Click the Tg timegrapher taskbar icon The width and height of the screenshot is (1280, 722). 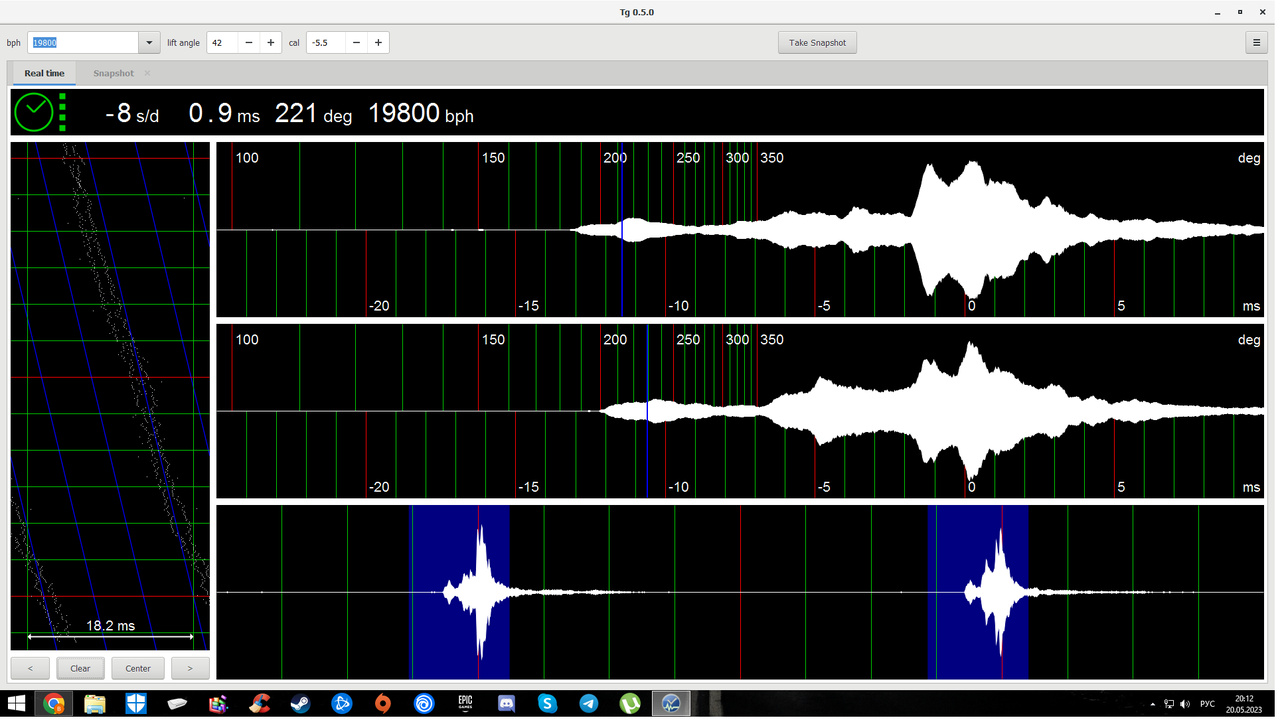point(671,705)
